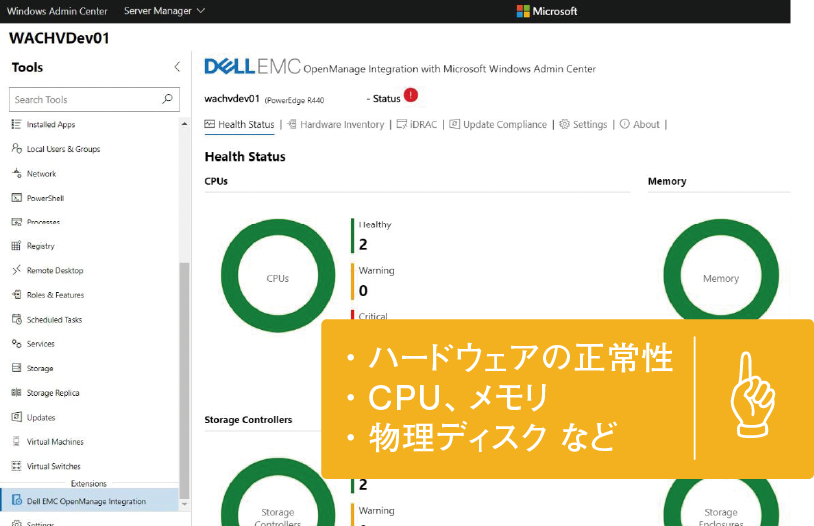Click the WACHVDev01 server name heading

click(x=59, y=38)
